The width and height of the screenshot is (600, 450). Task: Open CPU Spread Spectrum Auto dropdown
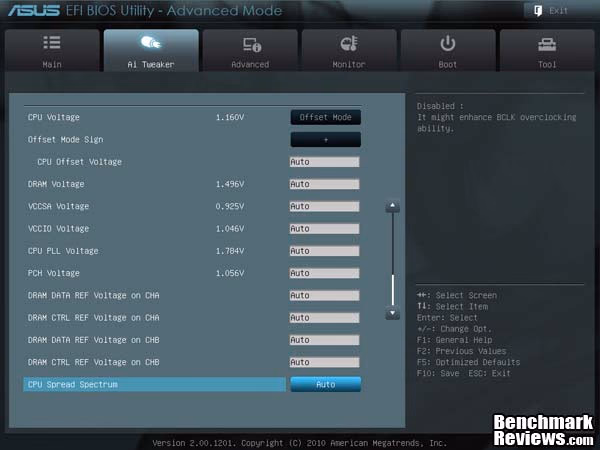[x=326, y=385]
